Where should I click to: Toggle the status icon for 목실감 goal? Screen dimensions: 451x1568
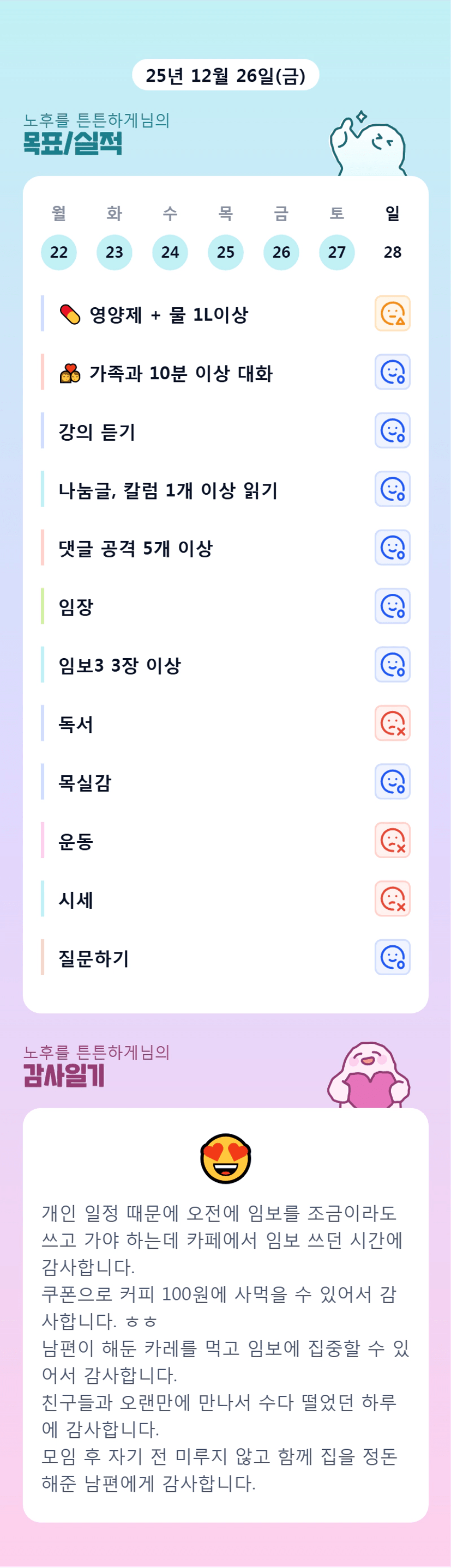392,782
